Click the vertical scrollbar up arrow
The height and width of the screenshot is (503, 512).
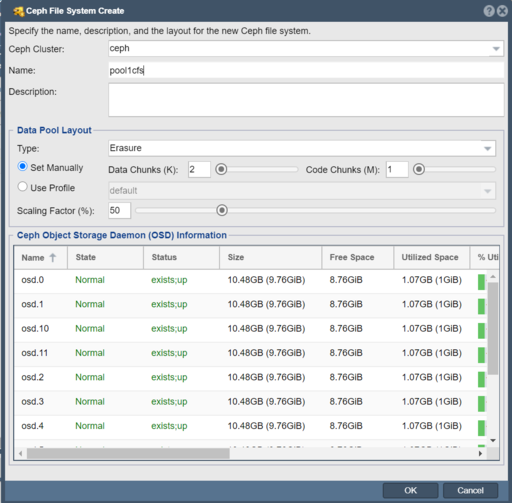(493, 277)
